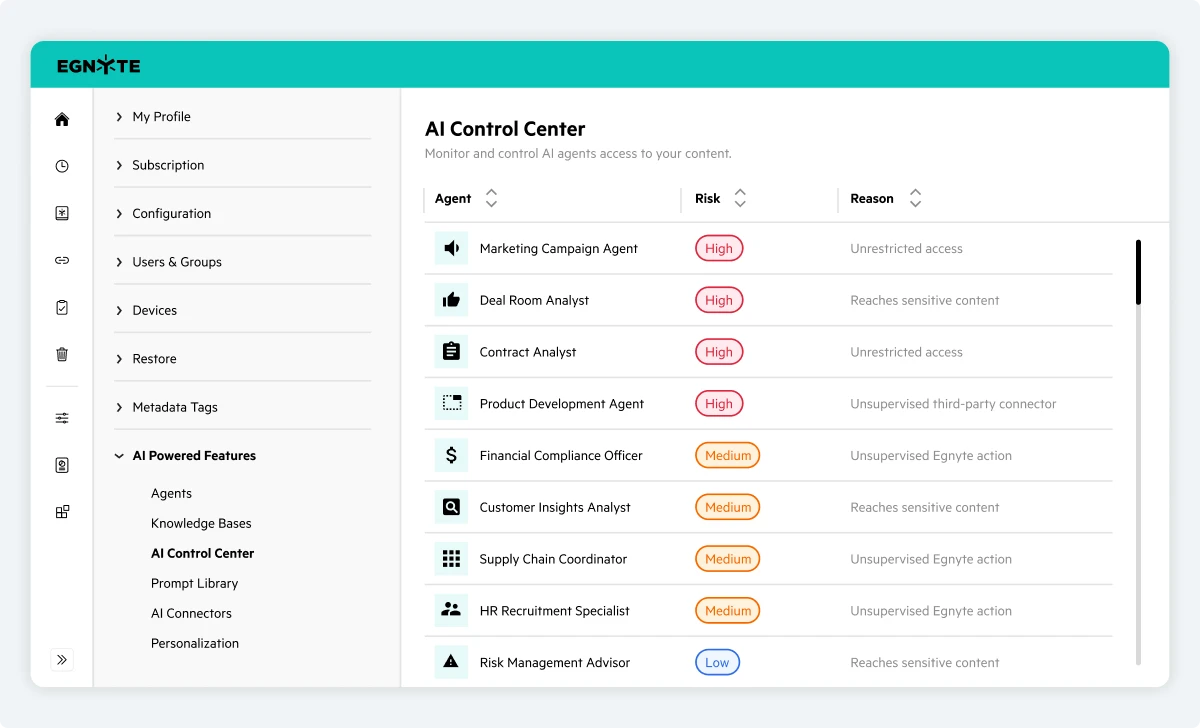
Task: Open the Settings sliders icon
Action: (62, 418)
